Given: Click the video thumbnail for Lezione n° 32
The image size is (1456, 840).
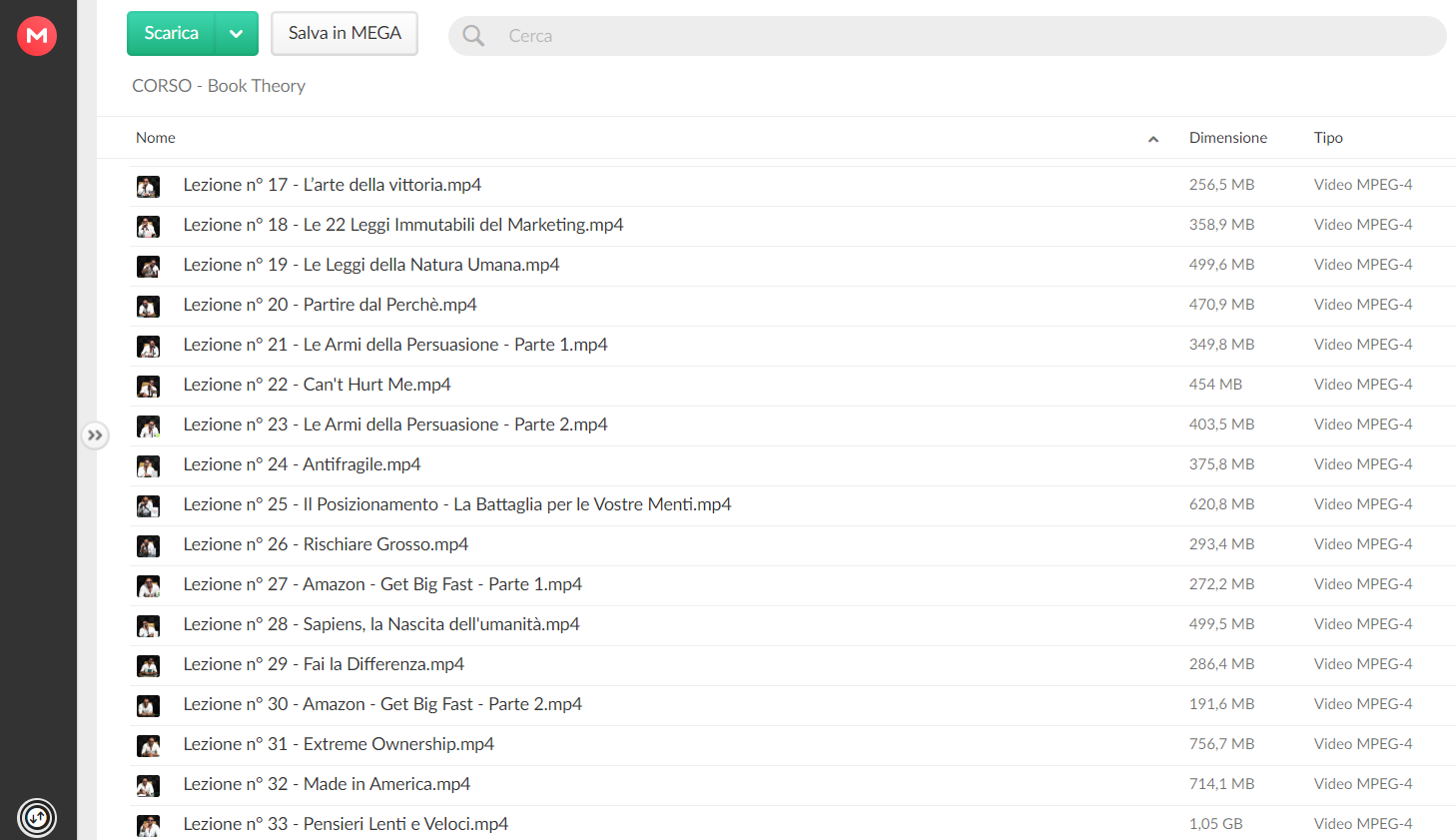Looking at the screenshot, I should pos(148,785).
